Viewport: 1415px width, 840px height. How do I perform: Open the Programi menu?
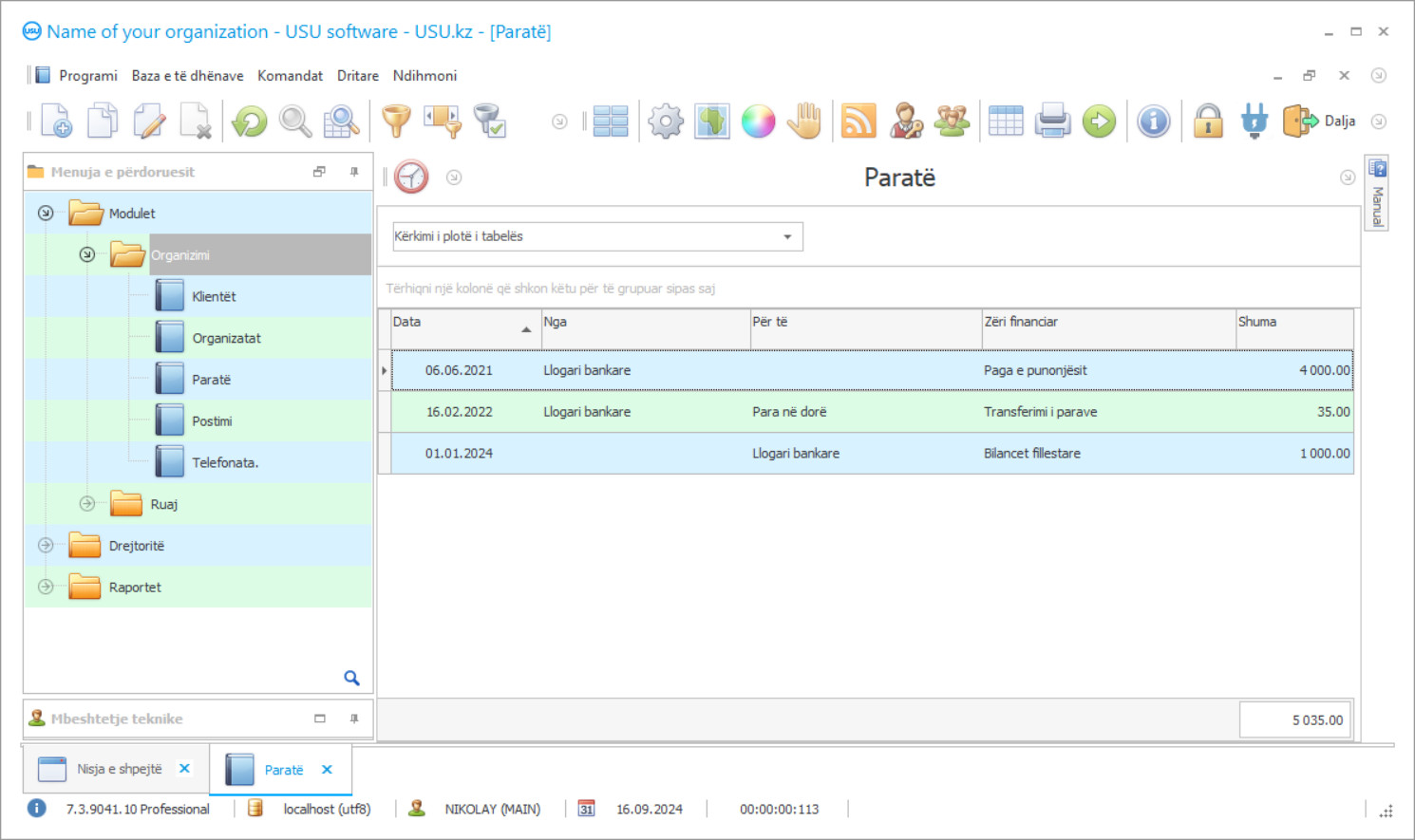[x=87, y=76]
